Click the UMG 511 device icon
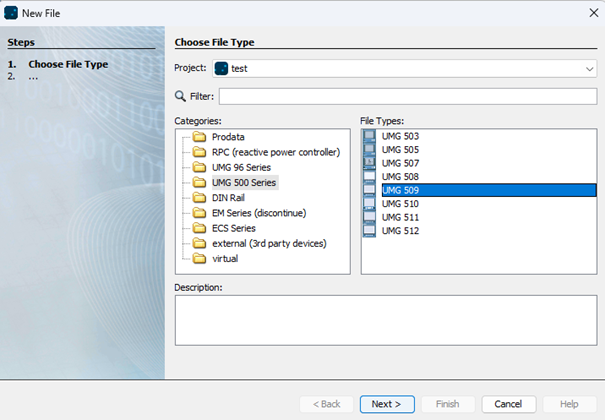605x420 pixels. pos(369,217)
